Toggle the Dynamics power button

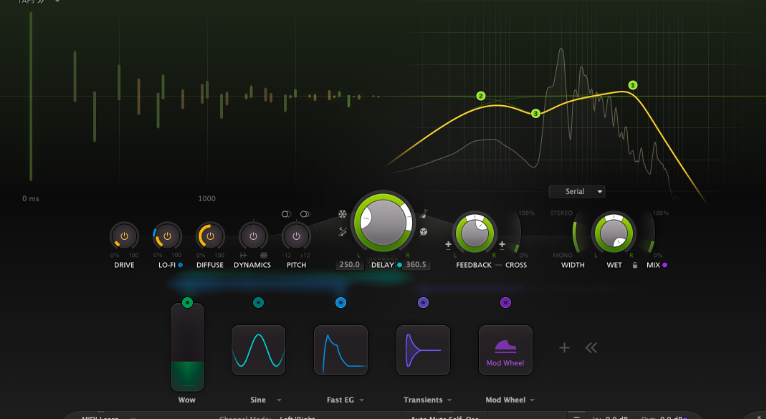click(253, 236)
